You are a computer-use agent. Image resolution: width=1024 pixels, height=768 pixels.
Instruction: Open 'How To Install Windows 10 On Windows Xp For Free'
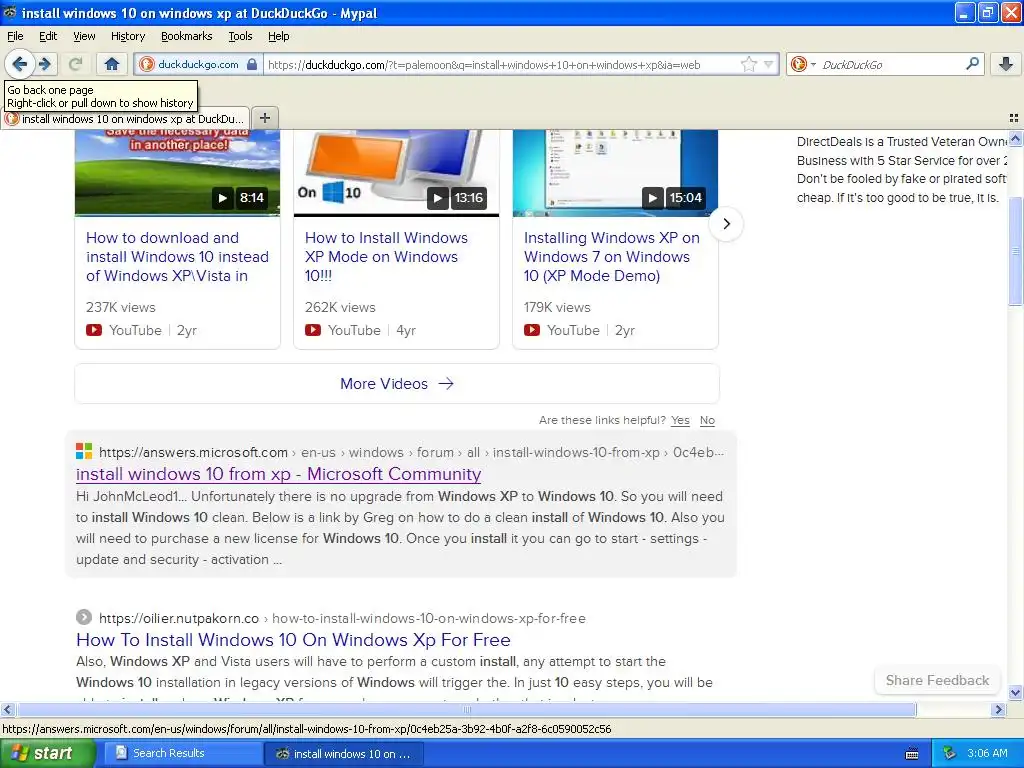pos(293,639)
